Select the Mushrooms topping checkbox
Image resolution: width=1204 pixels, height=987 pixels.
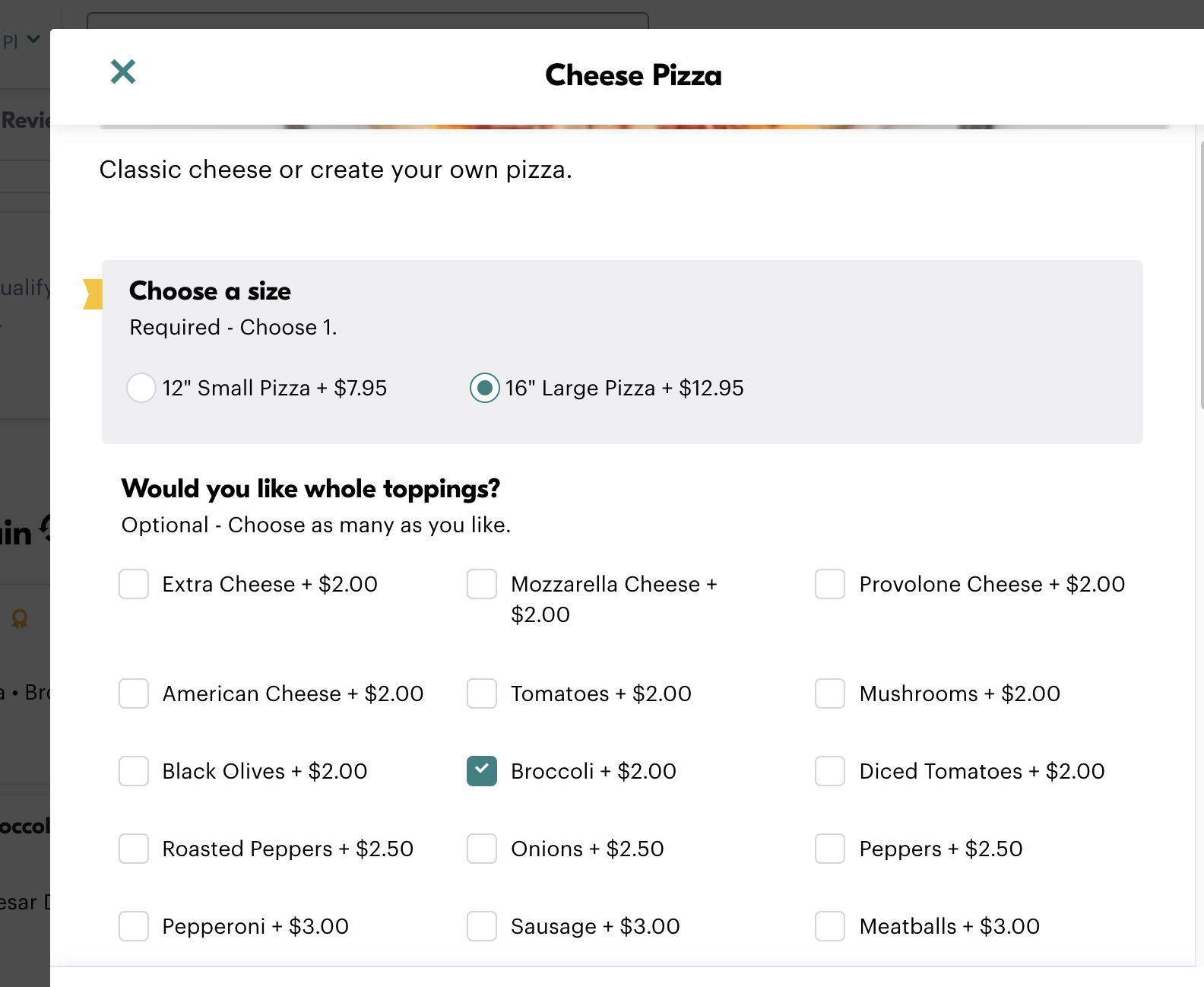(x=830, y=693)
